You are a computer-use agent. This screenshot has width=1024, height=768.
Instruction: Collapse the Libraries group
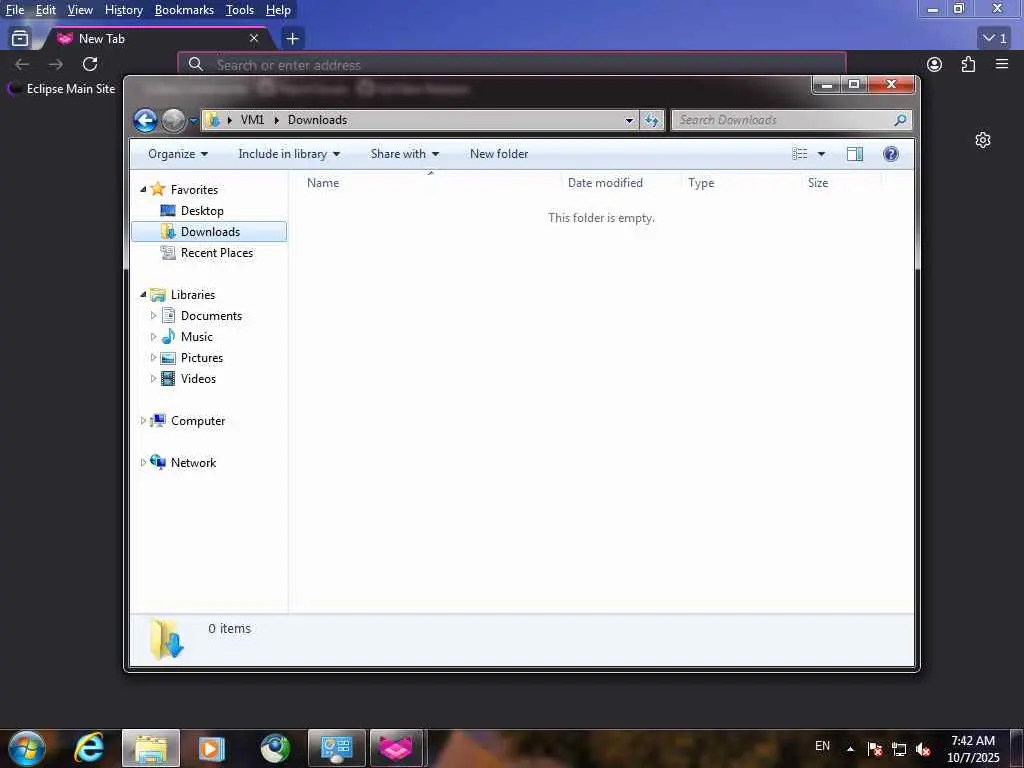[143, 295]
